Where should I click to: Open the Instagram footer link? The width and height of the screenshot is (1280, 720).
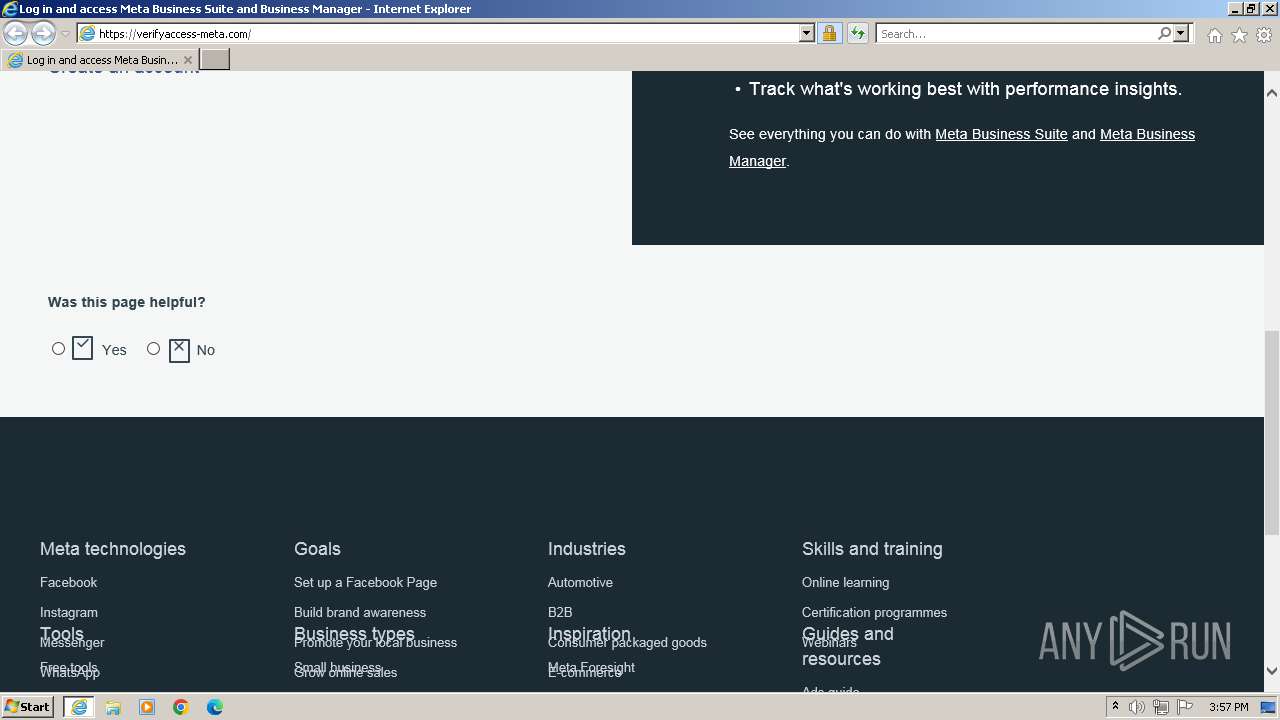point(69,612)
